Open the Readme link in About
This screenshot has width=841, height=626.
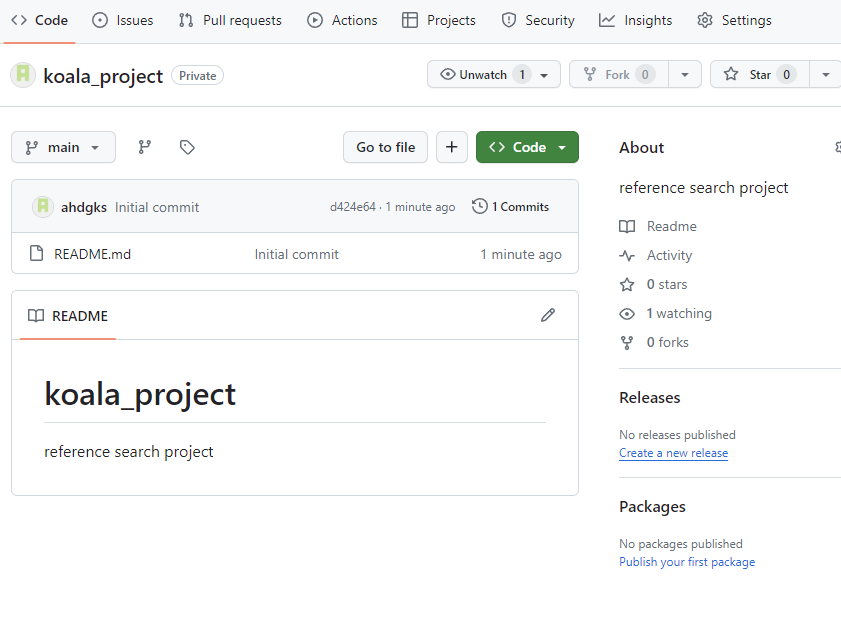[x=672, y=226]
